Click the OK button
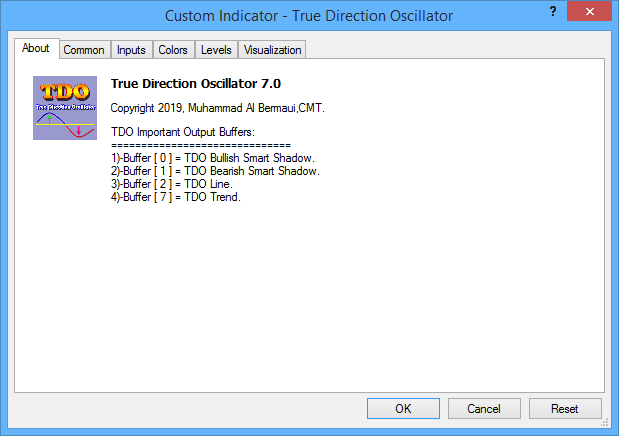Screen dimensions: 619x436 (403, 408)
